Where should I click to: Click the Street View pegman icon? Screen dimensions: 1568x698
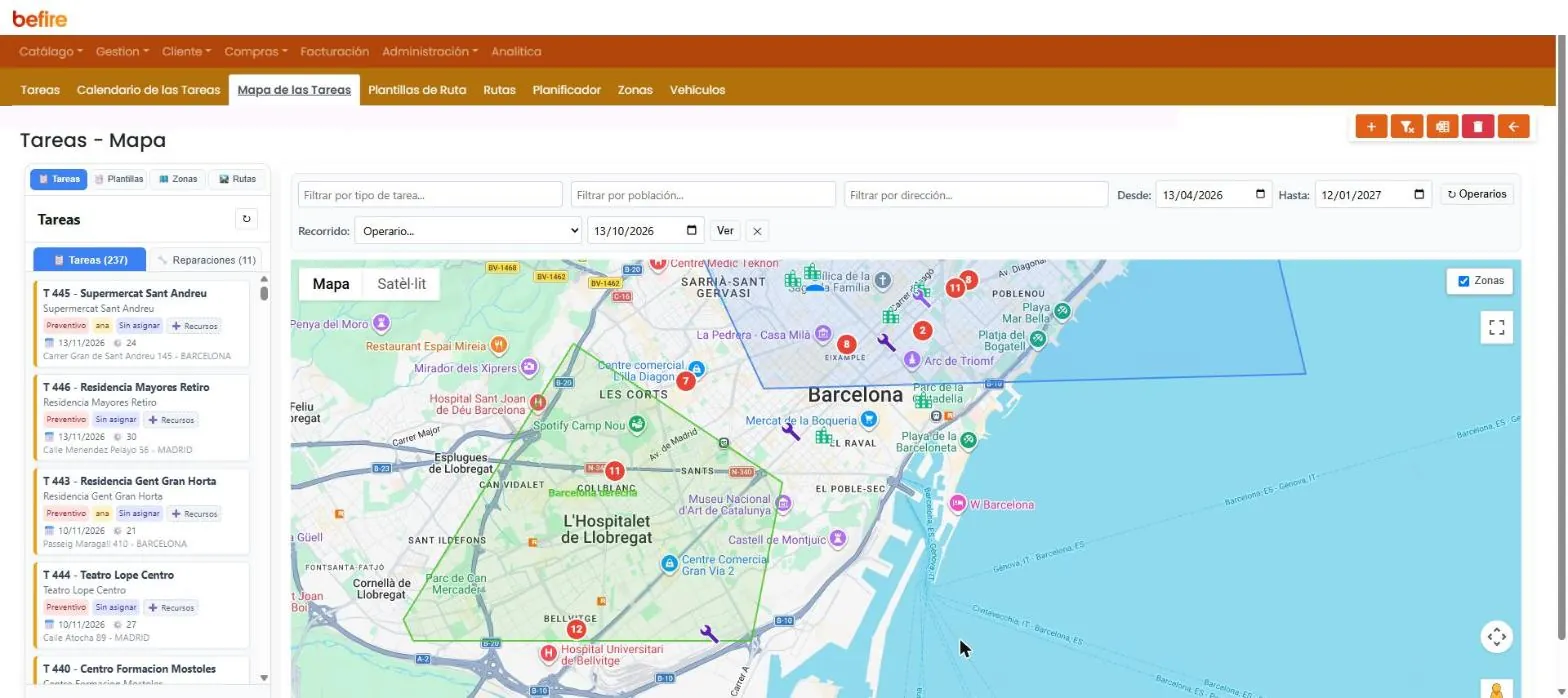click(1496, 690)
